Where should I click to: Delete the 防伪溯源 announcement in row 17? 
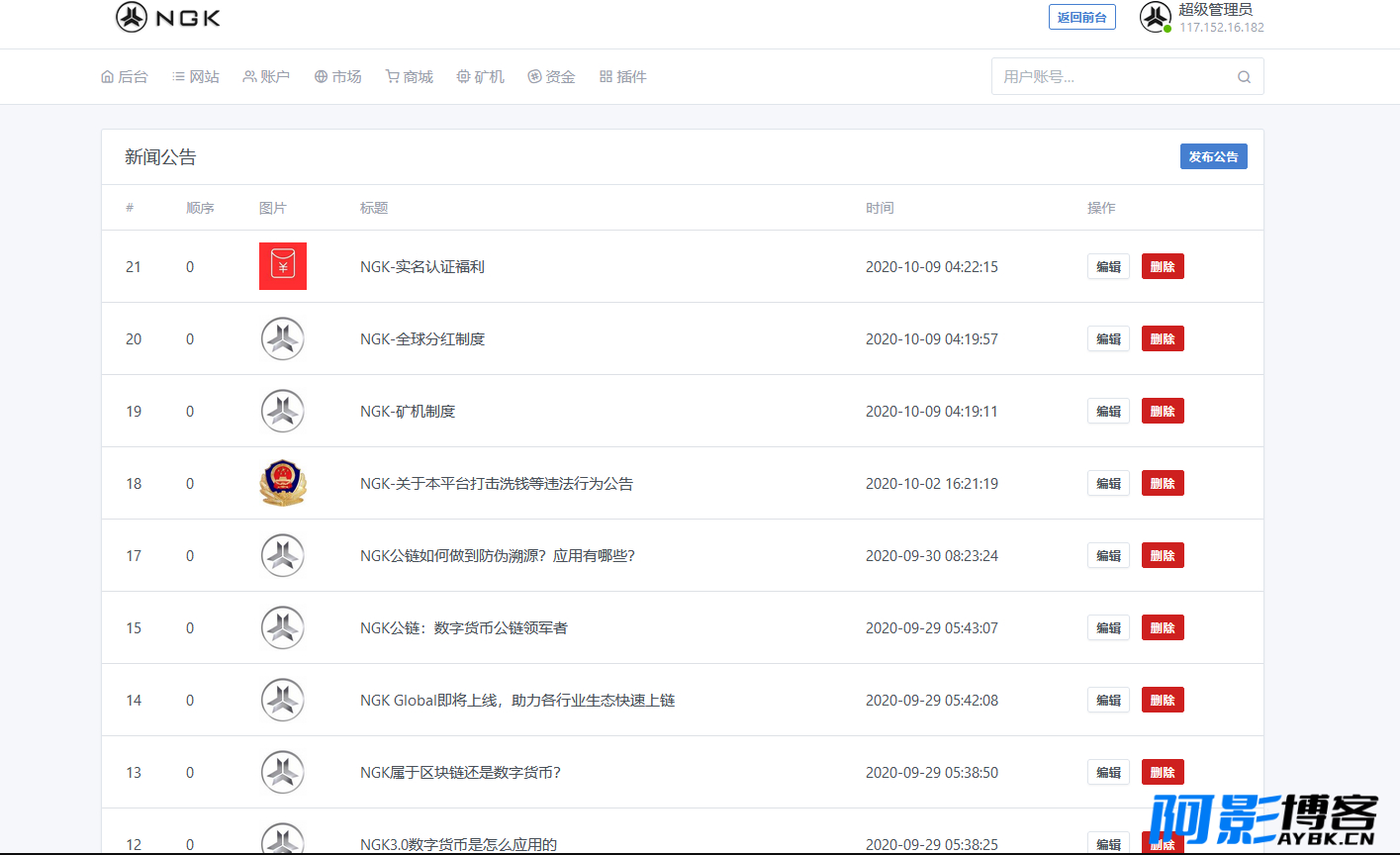1163,555
